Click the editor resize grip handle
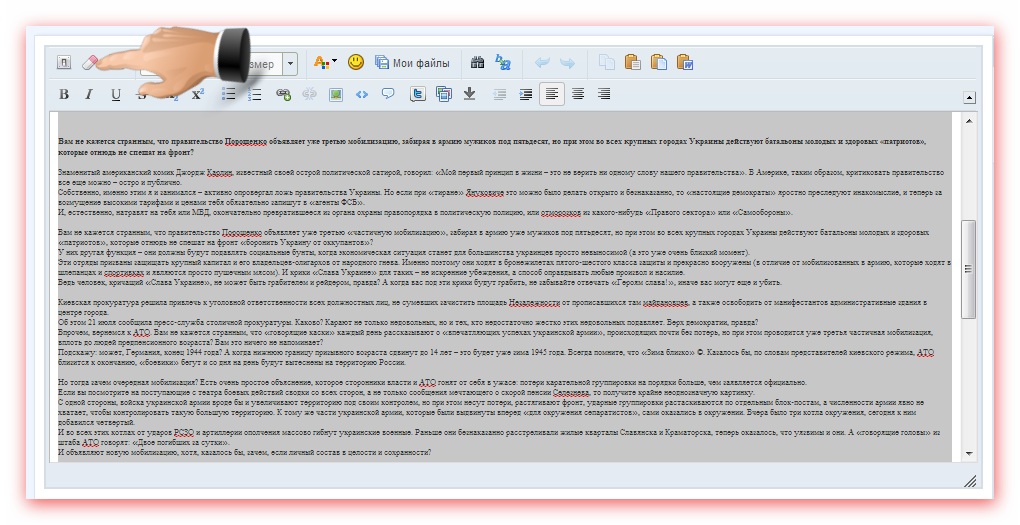 (x=969, y=481)
